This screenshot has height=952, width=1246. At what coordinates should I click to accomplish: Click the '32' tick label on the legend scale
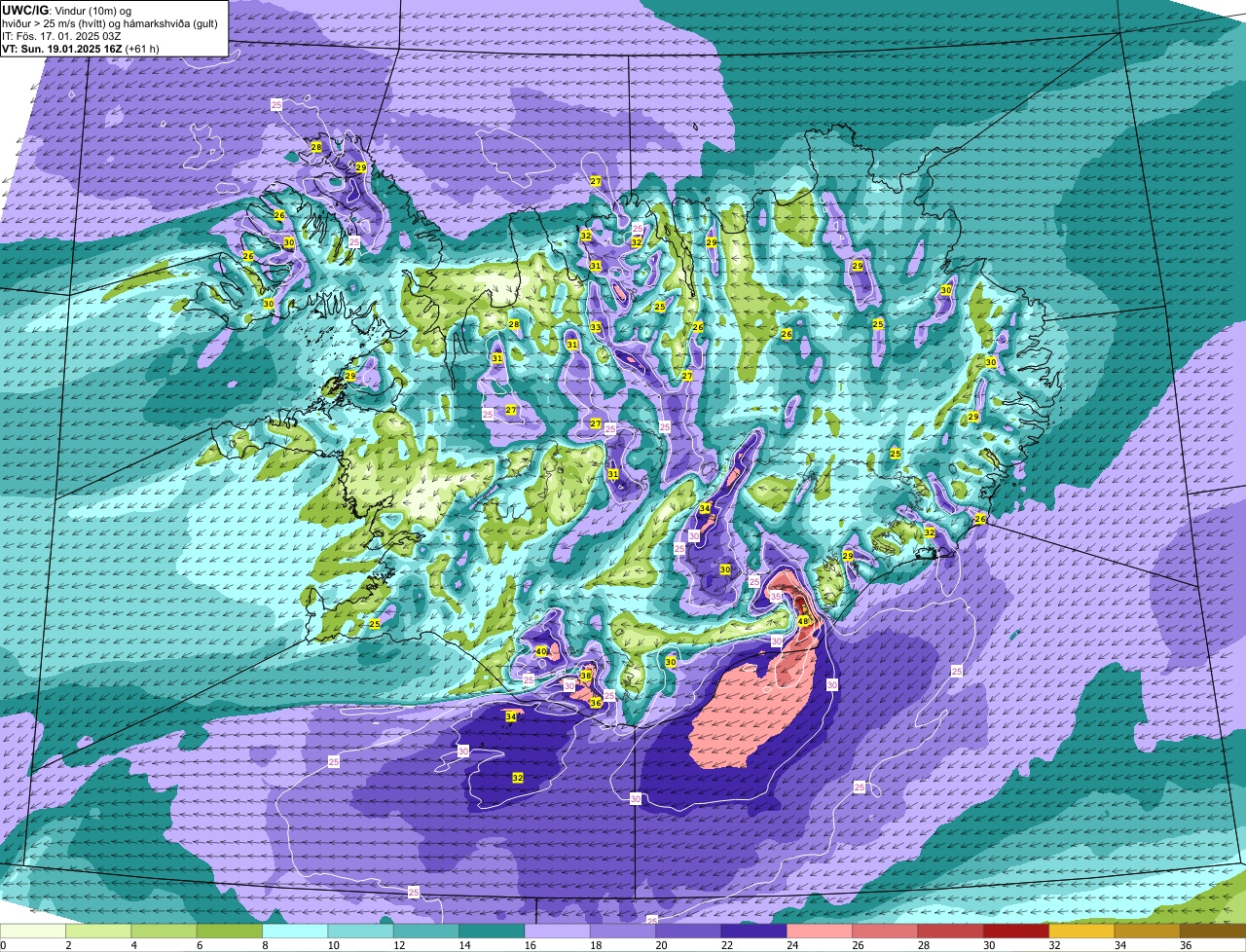coord(1054,945)
